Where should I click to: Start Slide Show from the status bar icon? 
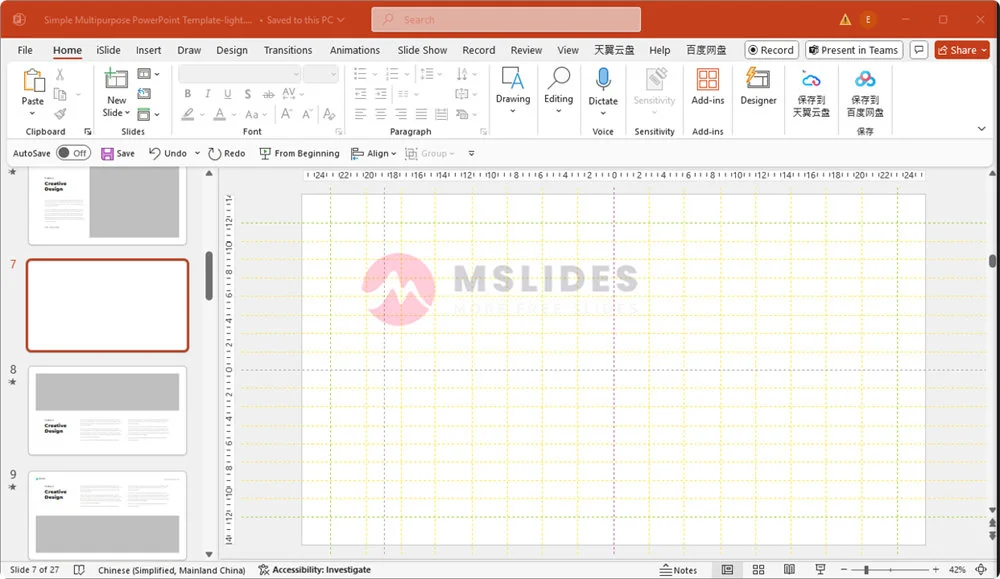point(820,569)
